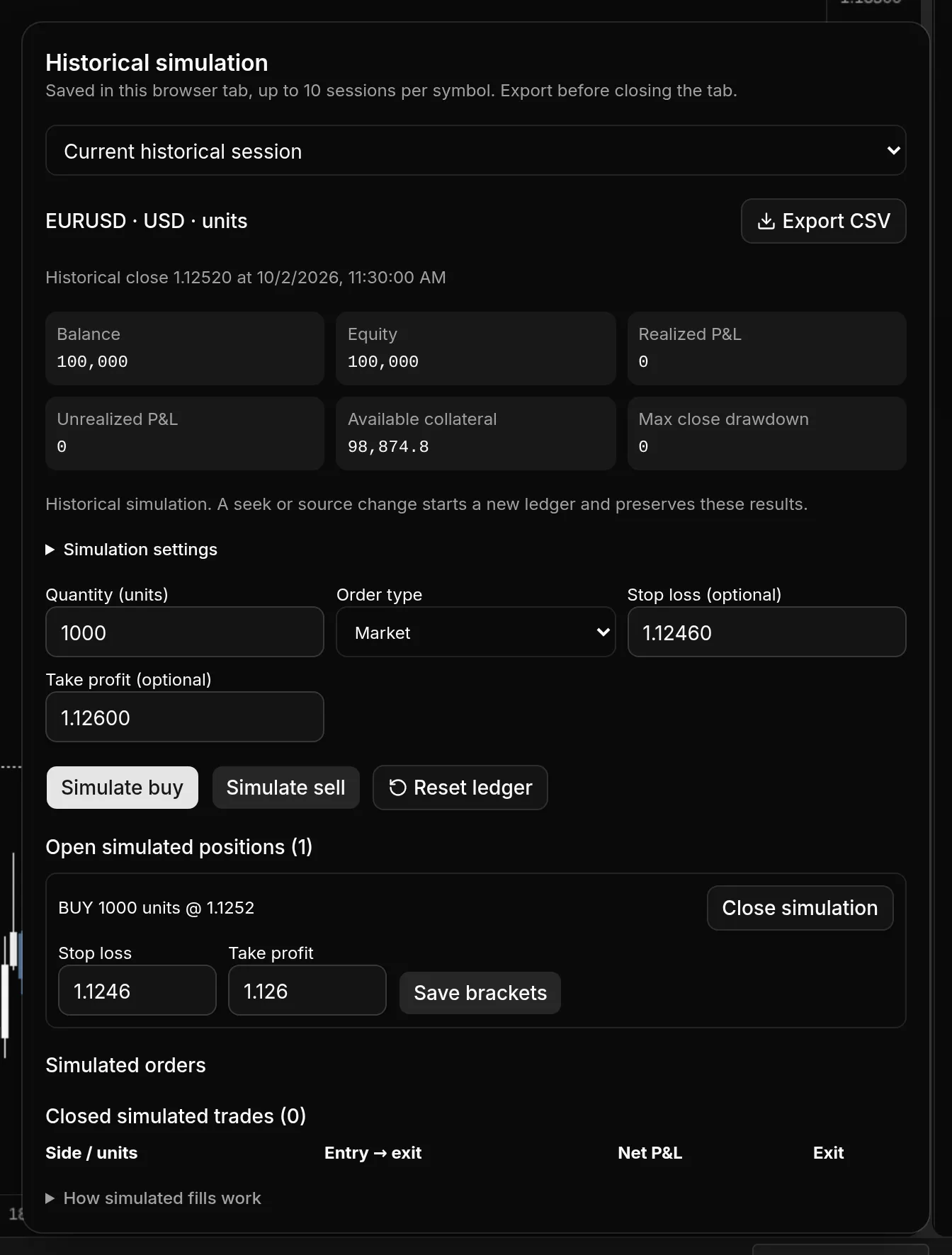
Task: Click the Stop loss (optional) field showing 1.12460
Action: pos(766,632)
